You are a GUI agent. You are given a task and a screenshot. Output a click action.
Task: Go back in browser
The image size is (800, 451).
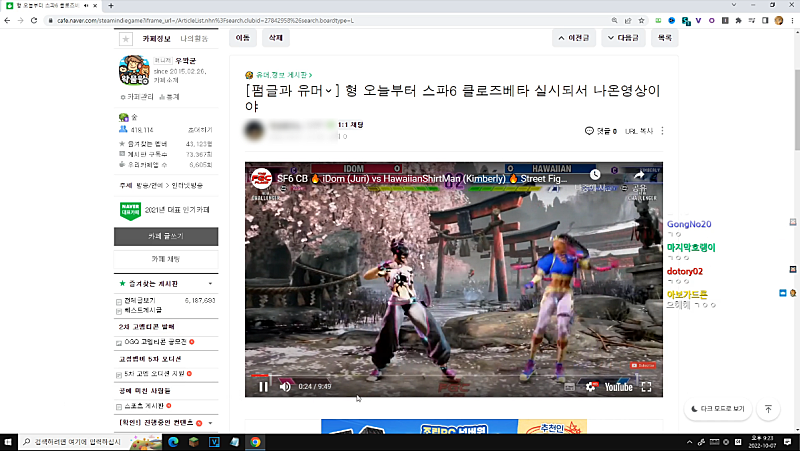pyautogui.click(x=7, y=20)
